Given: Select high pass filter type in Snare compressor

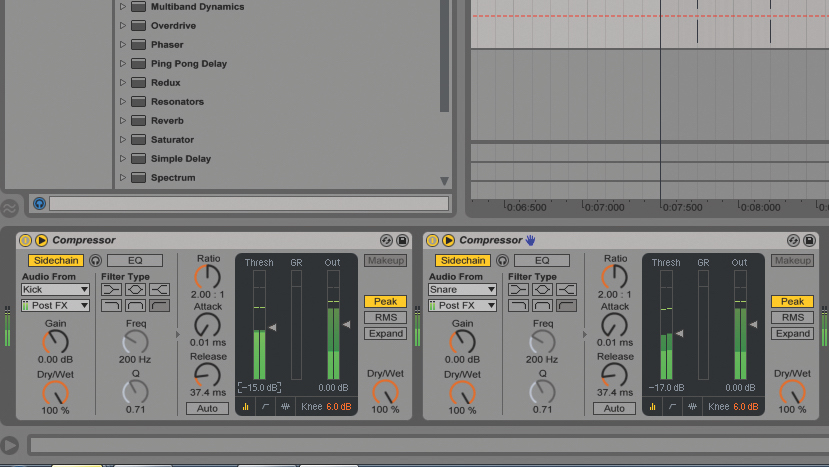Looking at the screenshot, I should coord(566,305).
